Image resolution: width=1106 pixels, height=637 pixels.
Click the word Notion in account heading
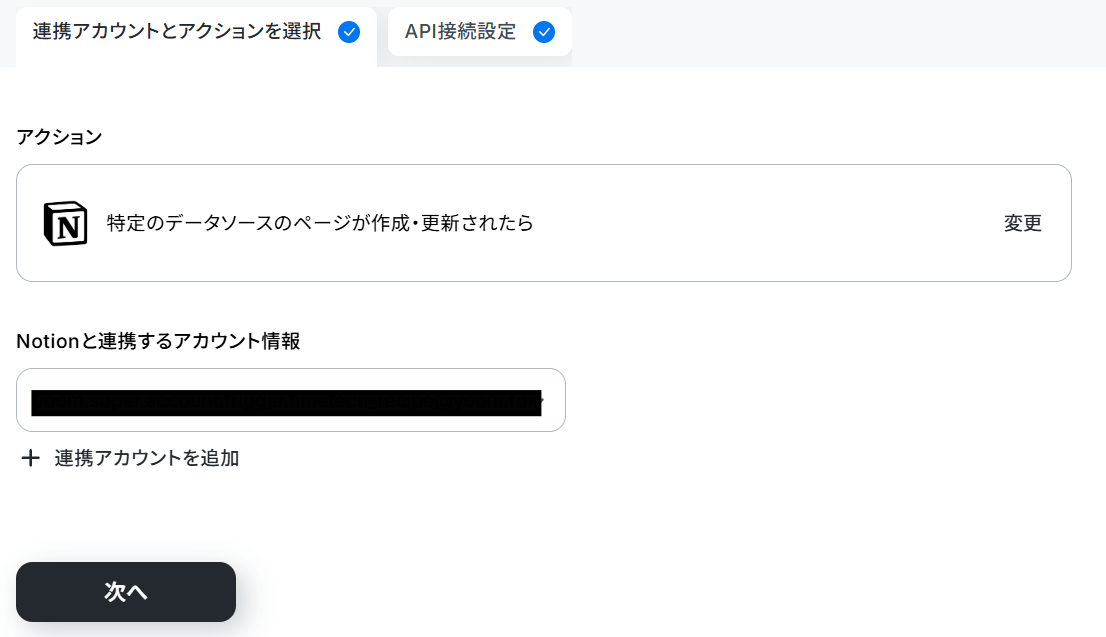click(47, 341)
